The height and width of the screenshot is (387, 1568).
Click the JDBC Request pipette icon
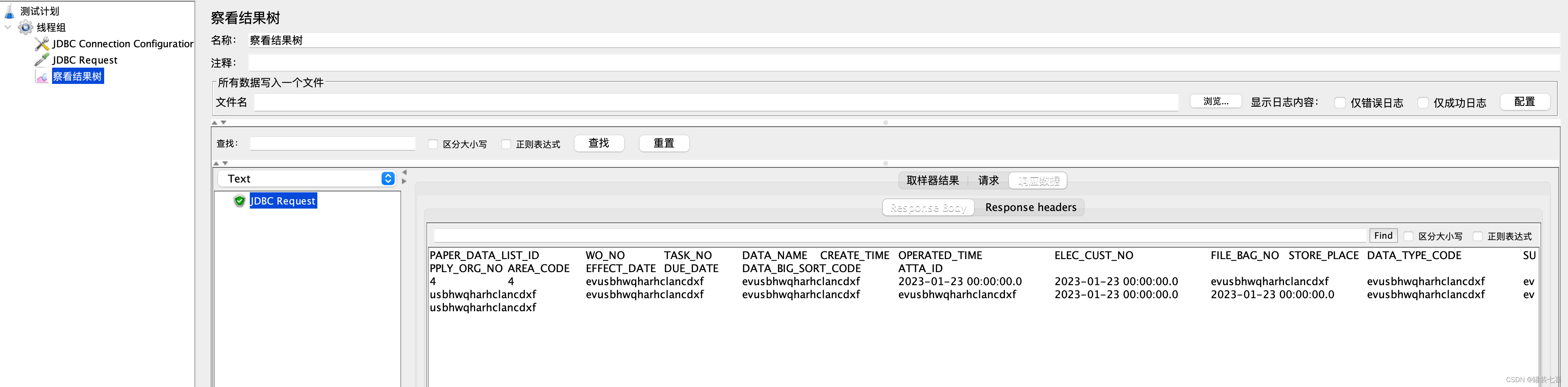[42, 60]
